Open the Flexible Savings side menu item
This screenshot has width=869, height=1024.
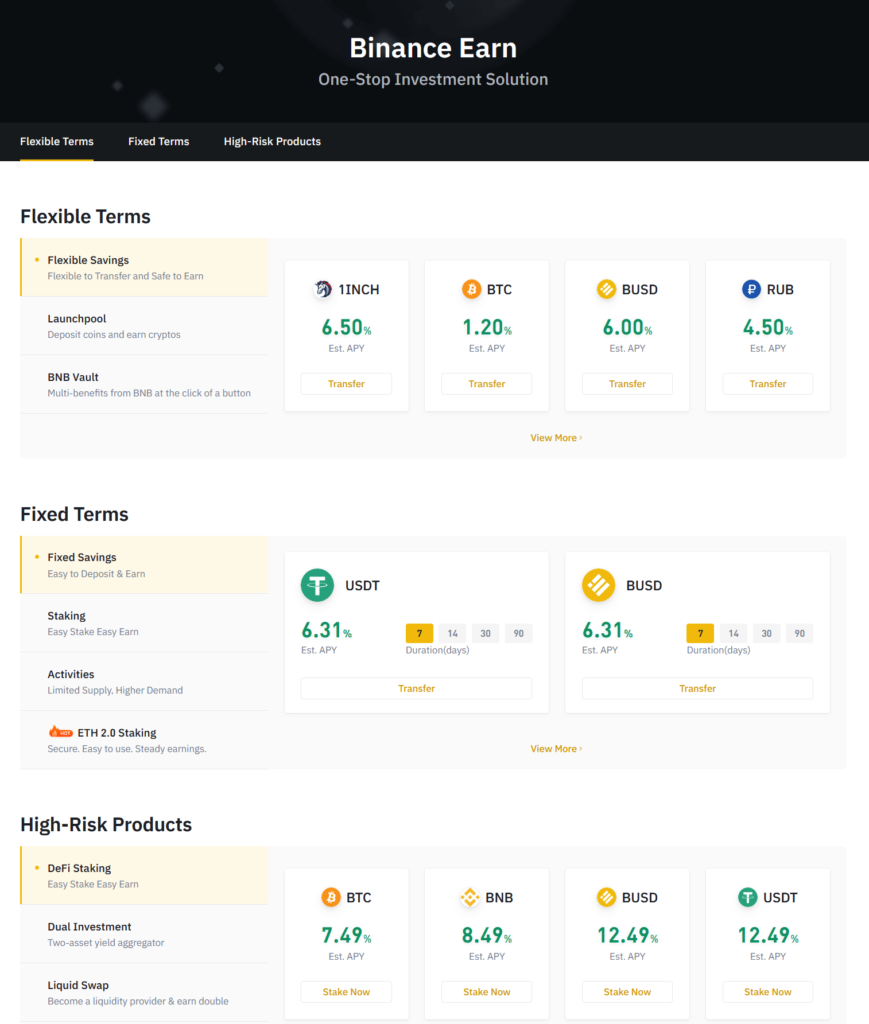pos(144,267)
